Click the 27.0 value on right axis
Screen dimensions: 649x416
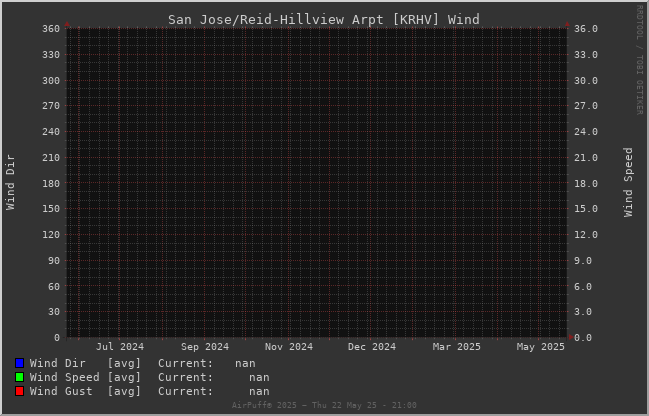[586, 106]
